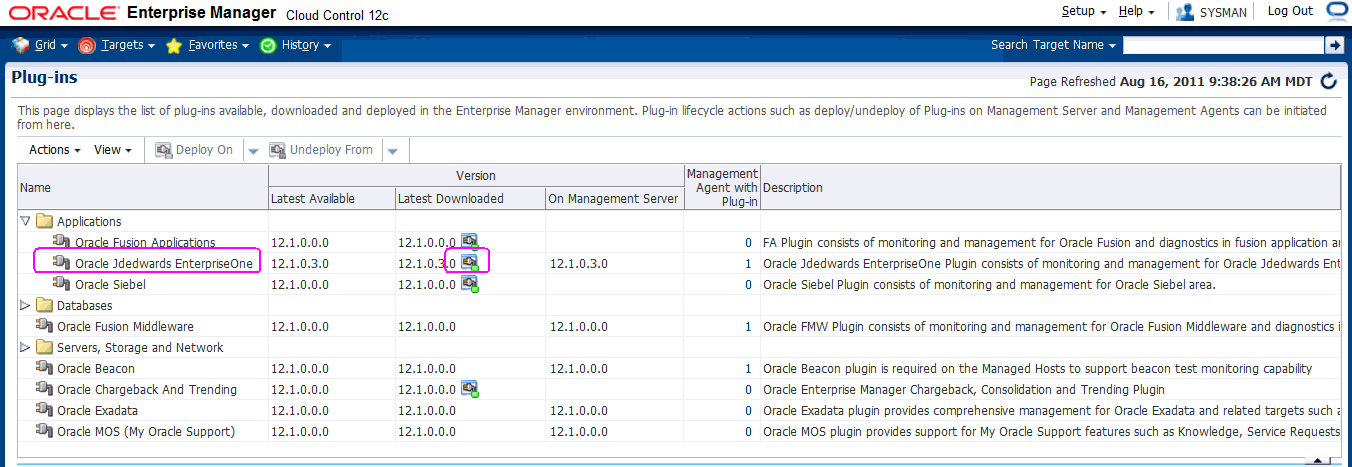Click the Description column header
Screen dimensions: 1352x467
click(x=1050, y=187)
